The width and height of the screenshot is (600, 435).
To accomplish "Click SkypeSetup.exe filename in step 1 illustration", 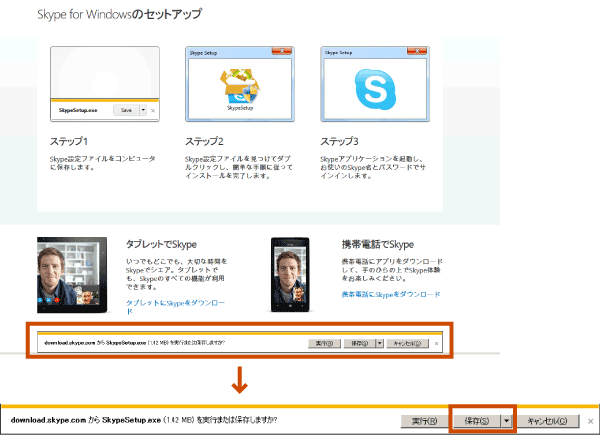I will [78, 110].
